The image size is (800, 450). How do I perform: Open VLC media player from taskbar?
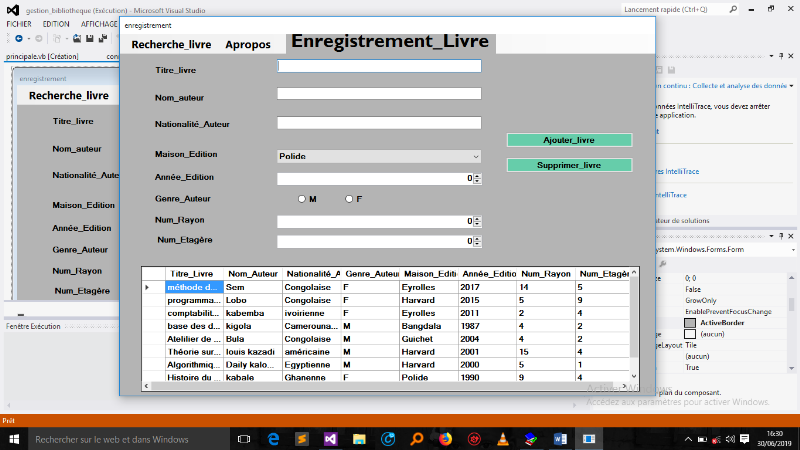tap(502, 438)
